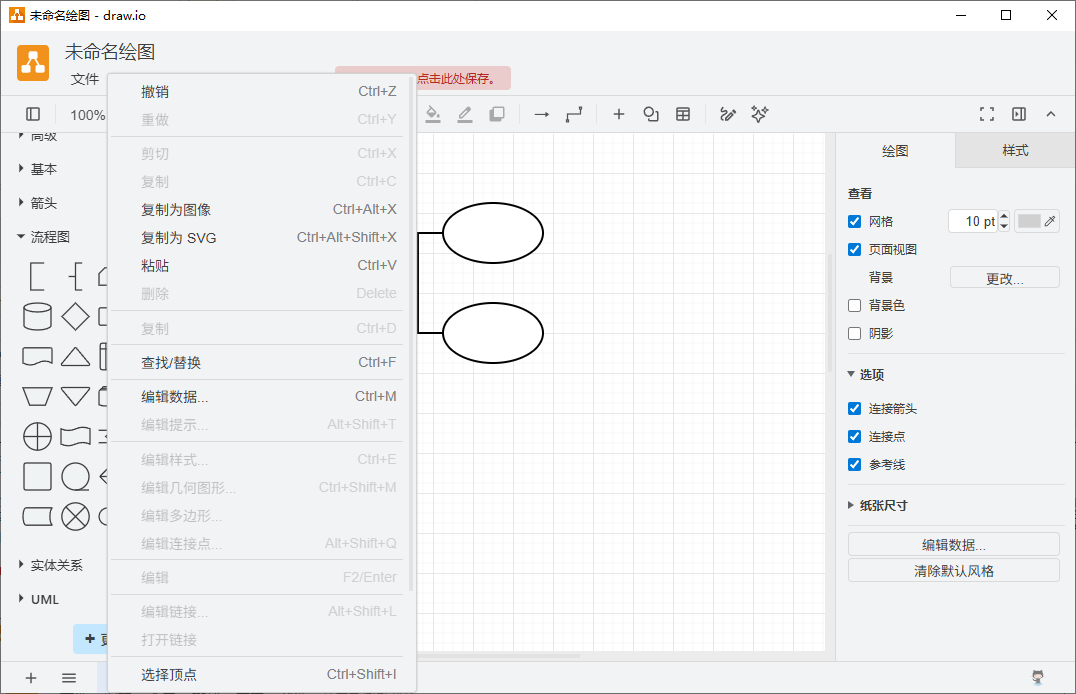Viewport: 1076px width, 694px height.
Task: Pick the circle with X summing shape
Action: [75, 516]
